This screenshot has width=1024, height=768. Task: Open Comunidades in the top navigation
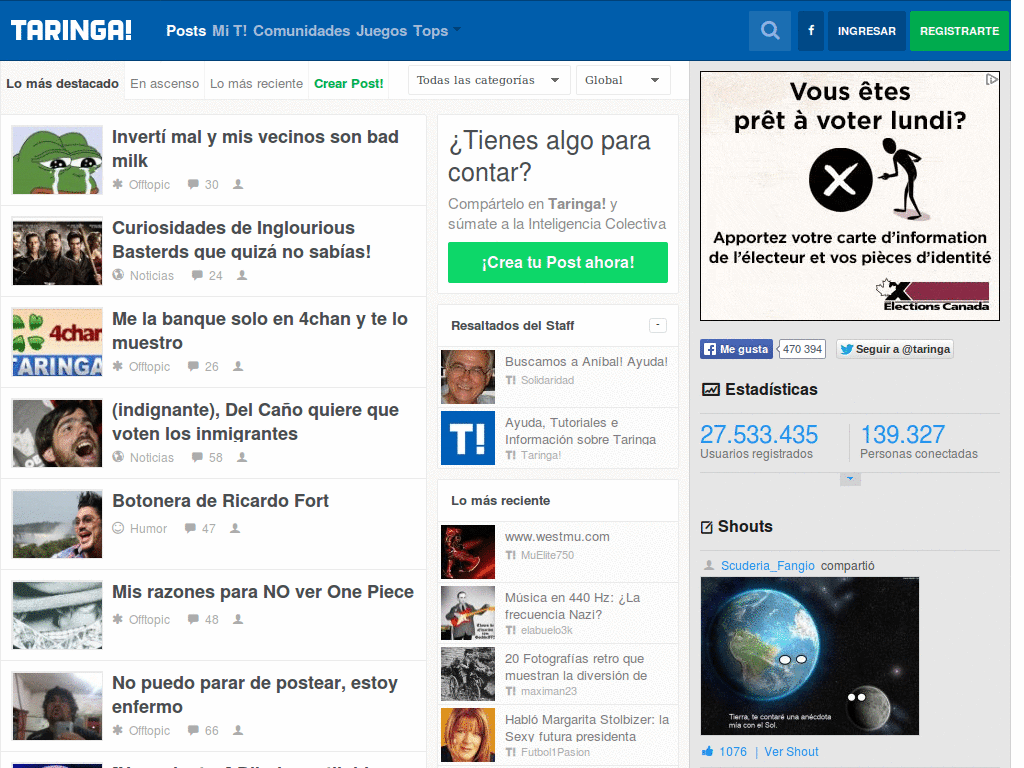click(302, 31)
